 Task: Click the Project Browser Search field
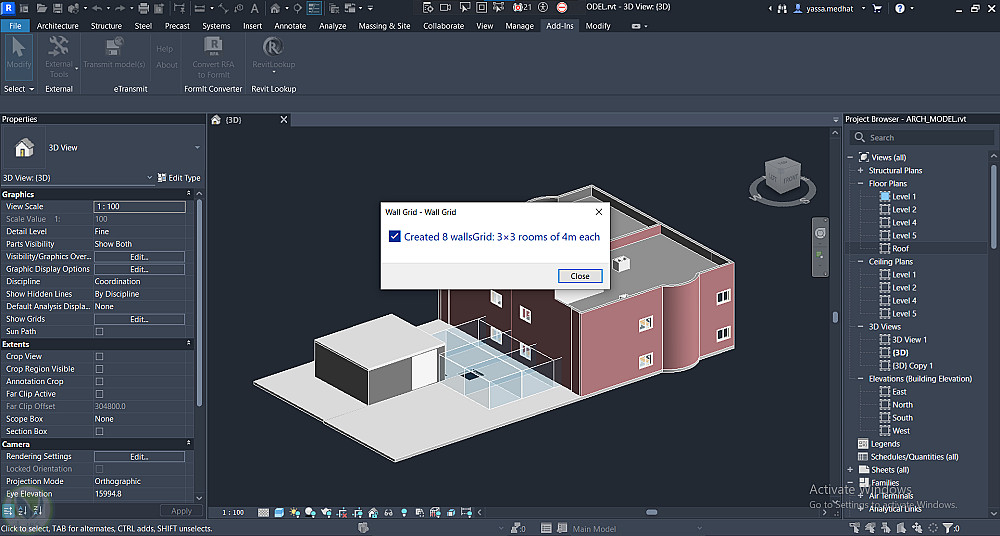920,138
